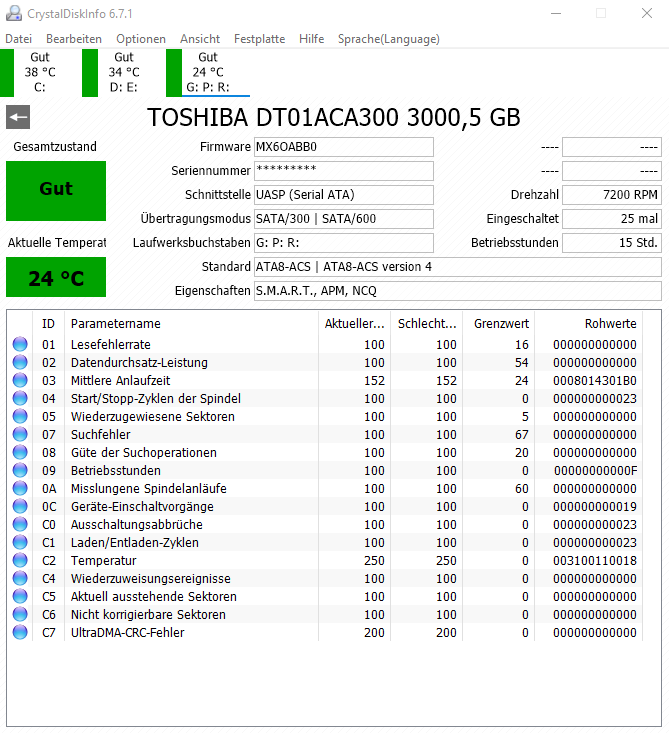Click raw value 000000000019
Screen dimensions: 669x733
[595, 506]
